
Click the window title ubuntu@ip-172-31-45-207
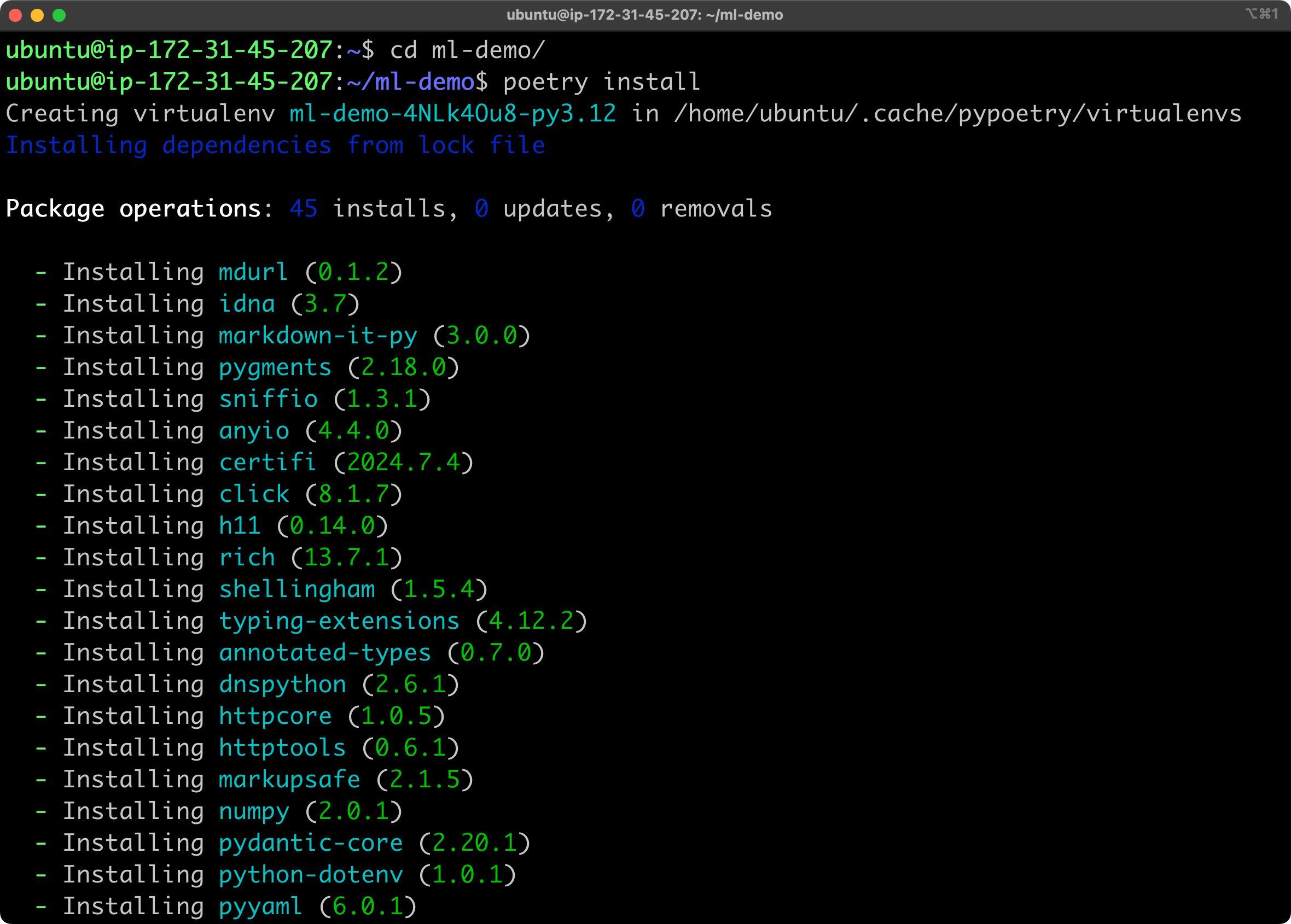(644, 15)
